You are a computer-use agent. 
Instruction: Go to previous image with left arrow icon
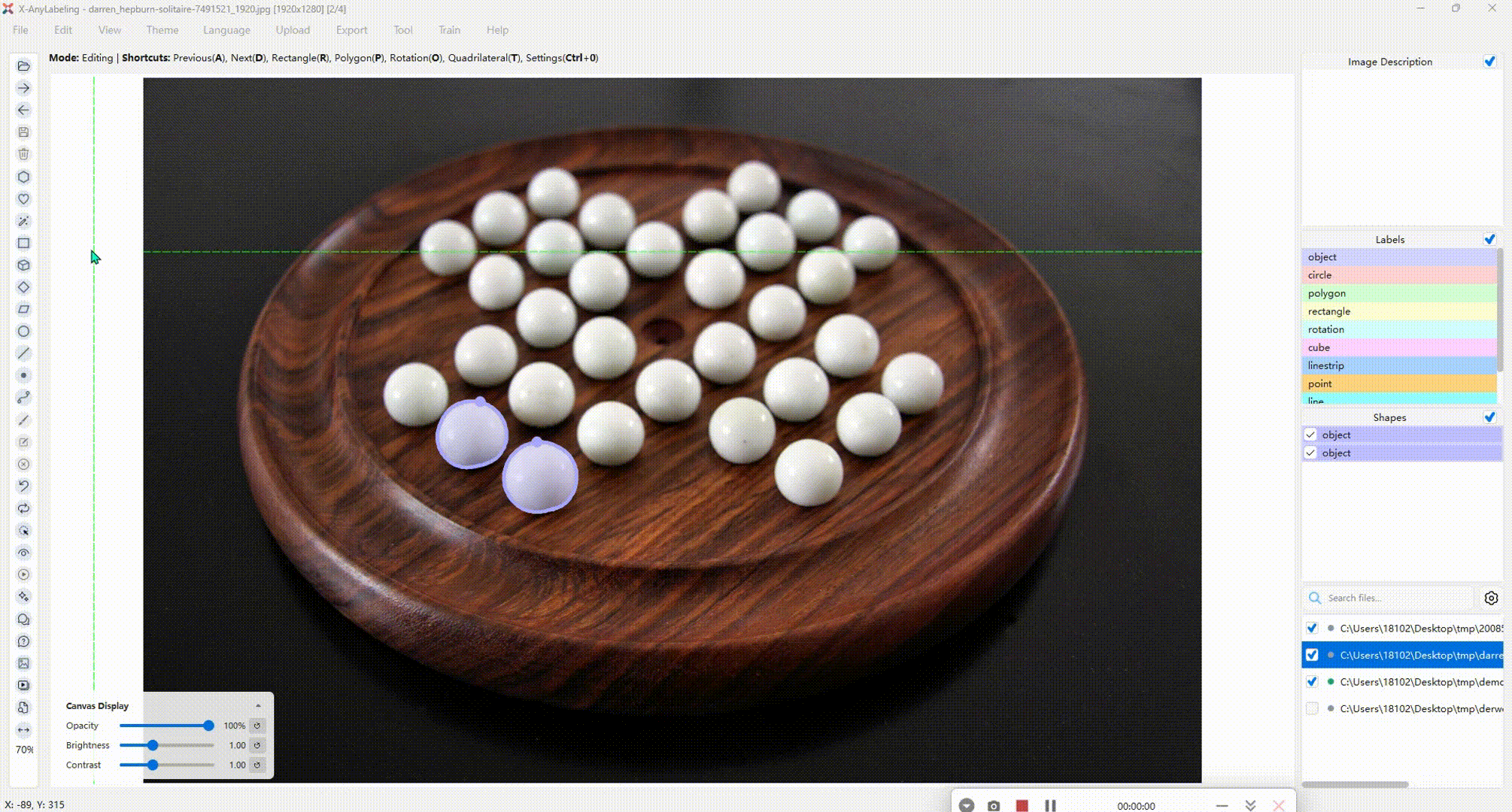tap(23, 110)
